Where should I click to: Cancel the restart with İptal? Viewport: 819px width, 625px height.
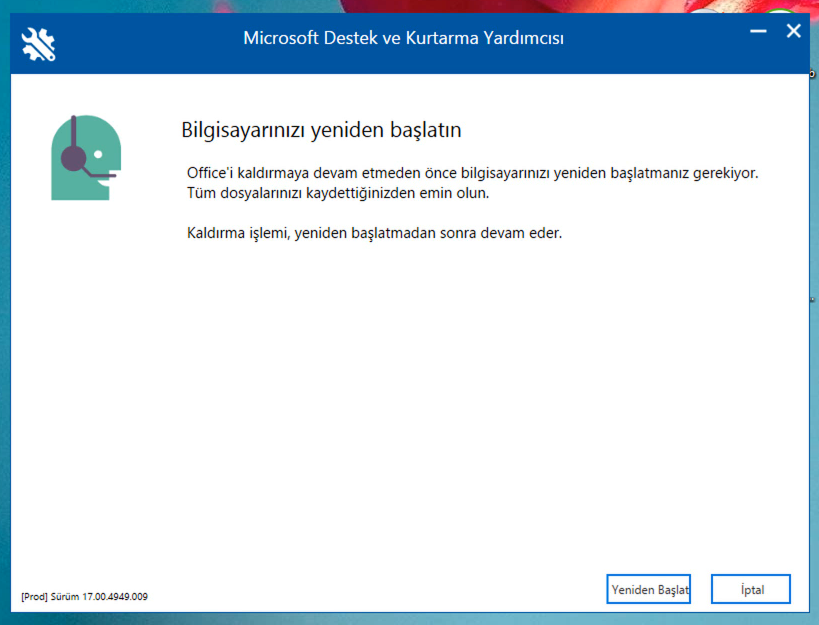coord(751,589)
